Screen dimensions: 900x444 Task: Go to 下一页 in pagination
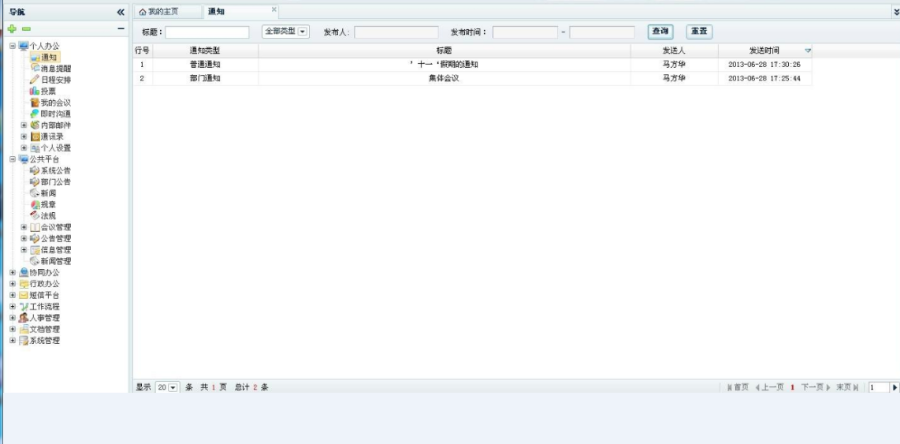pos(816,388)
